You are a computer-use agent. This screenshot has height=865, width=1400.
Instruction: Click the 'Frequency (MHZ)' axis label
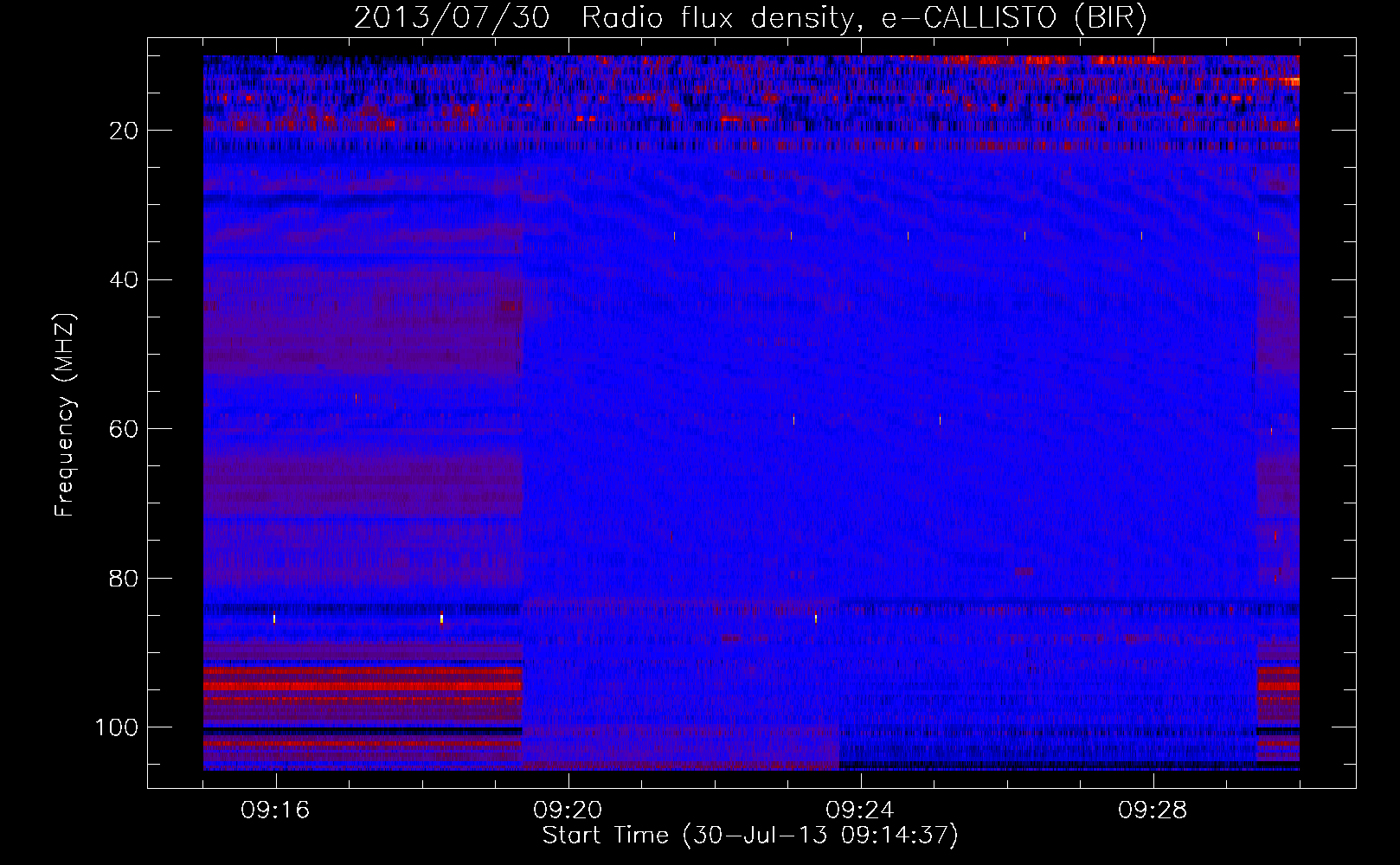click(65, 414)
